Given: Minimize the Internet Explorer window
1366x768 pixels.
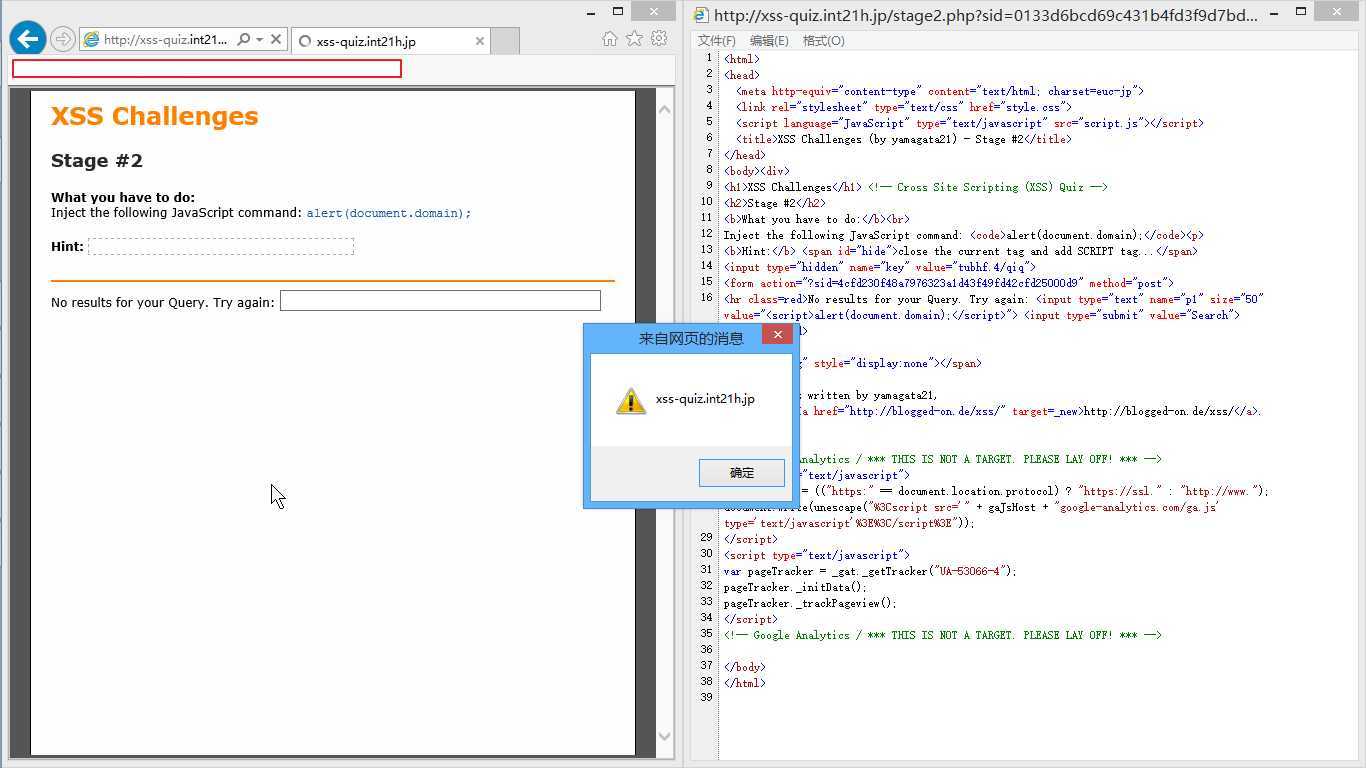Looking at the screenshot, I should coord(591,12).
